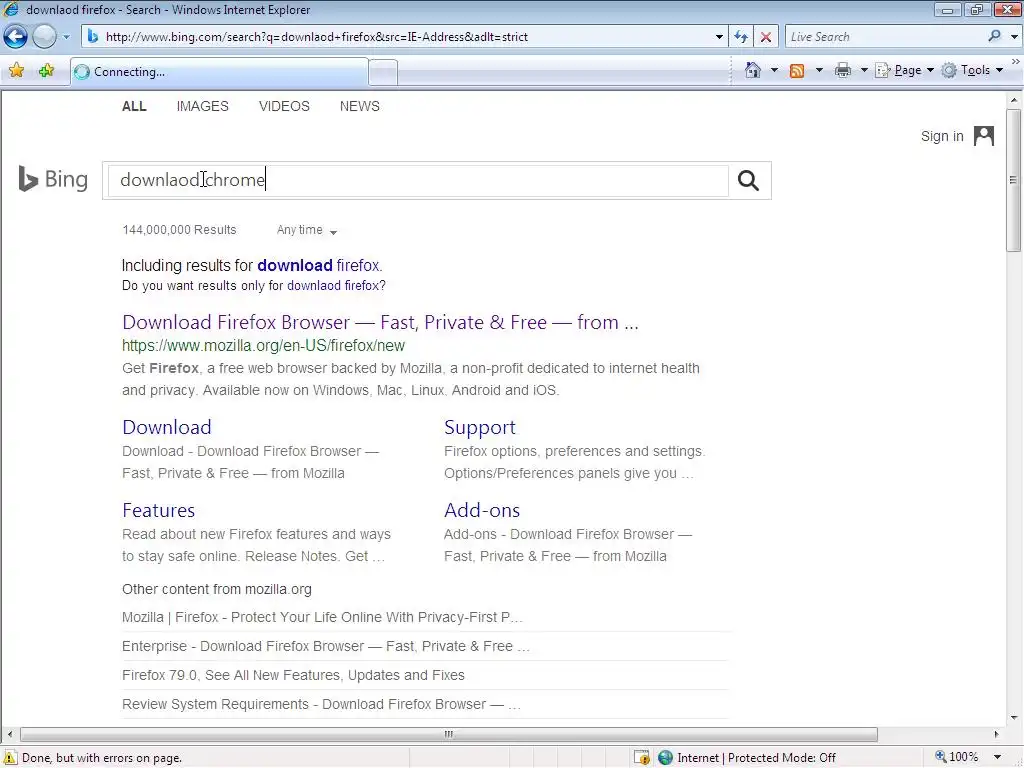Click the RSS feeds icon

[797, 71]
